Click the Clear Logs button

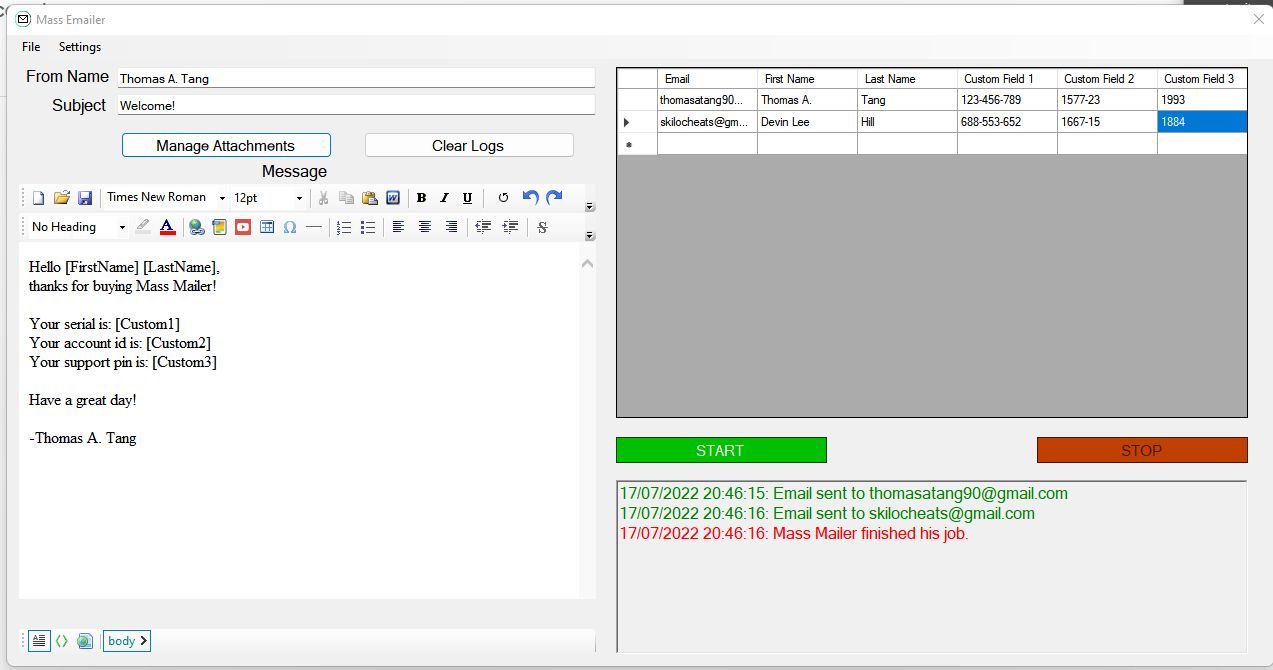(469, 145)
